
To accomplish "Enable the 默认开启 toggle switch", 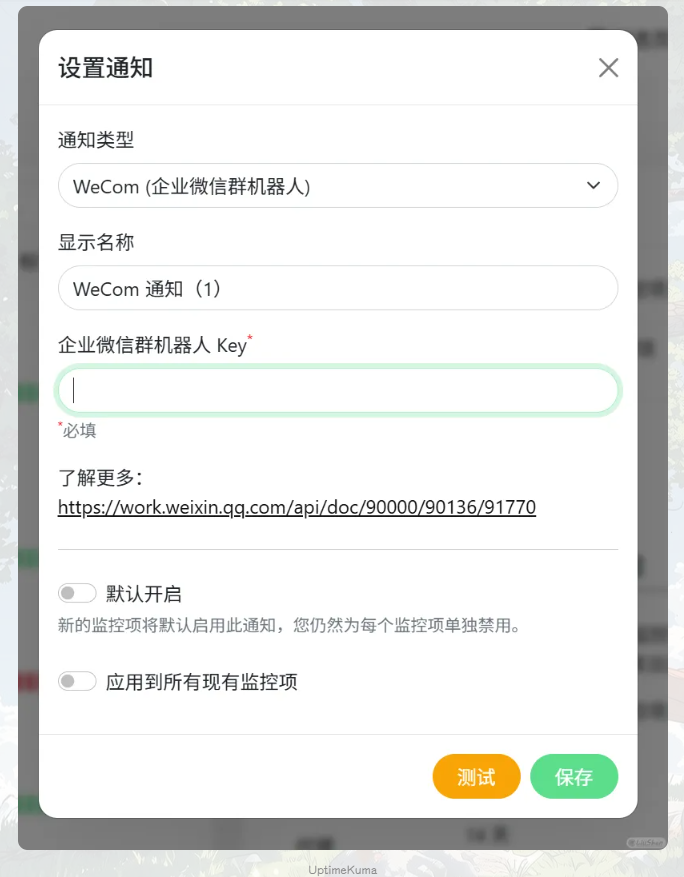I will tap(77, 593).
